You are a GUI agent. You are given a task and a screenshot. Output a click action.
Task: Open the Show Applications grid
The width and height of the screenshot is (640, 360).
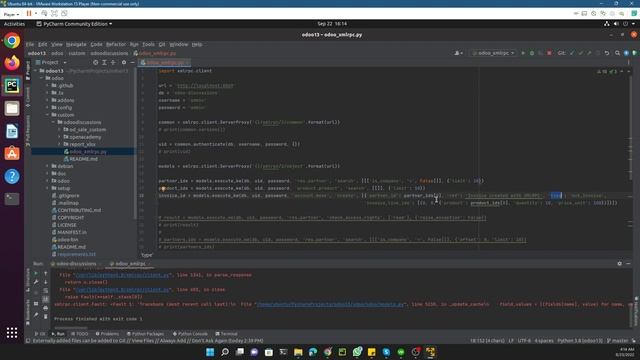point(12,333)
